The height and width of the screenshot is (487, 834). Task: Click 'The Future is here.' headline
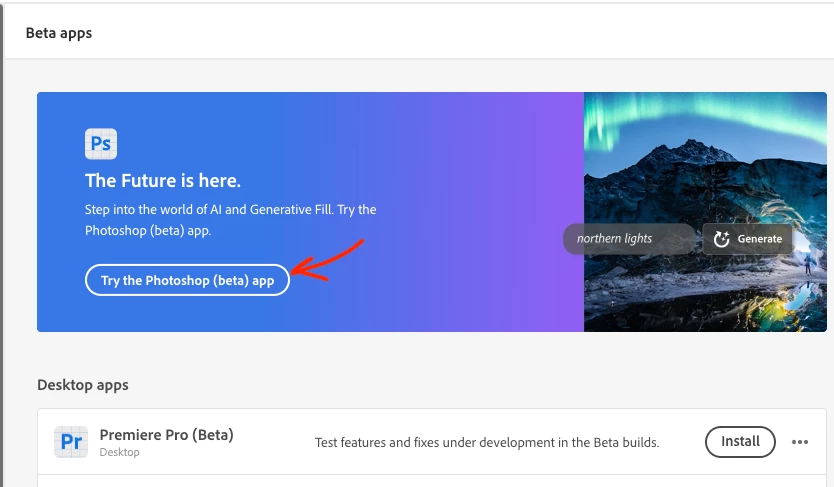click(x=163, y=181)
